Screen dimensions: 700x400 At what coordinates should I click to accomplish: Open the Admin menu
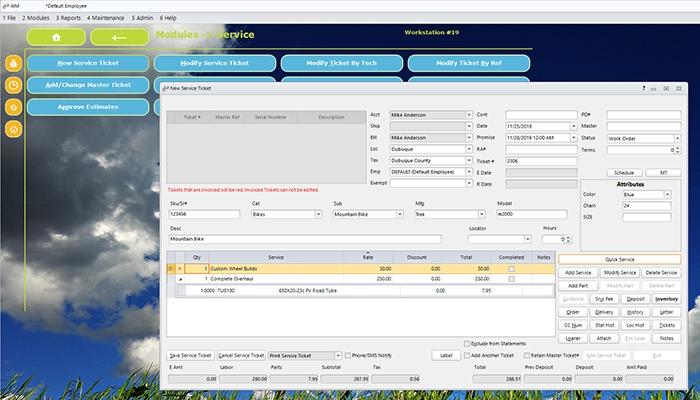(x=142, y=18)
